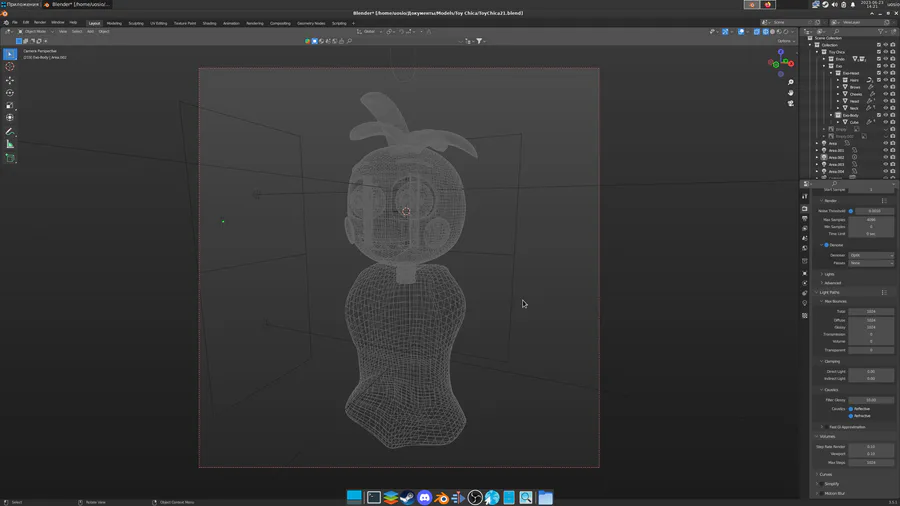Switch to the Geometry Nodes workspace tab
900x506 pixels.
(311, 24)
